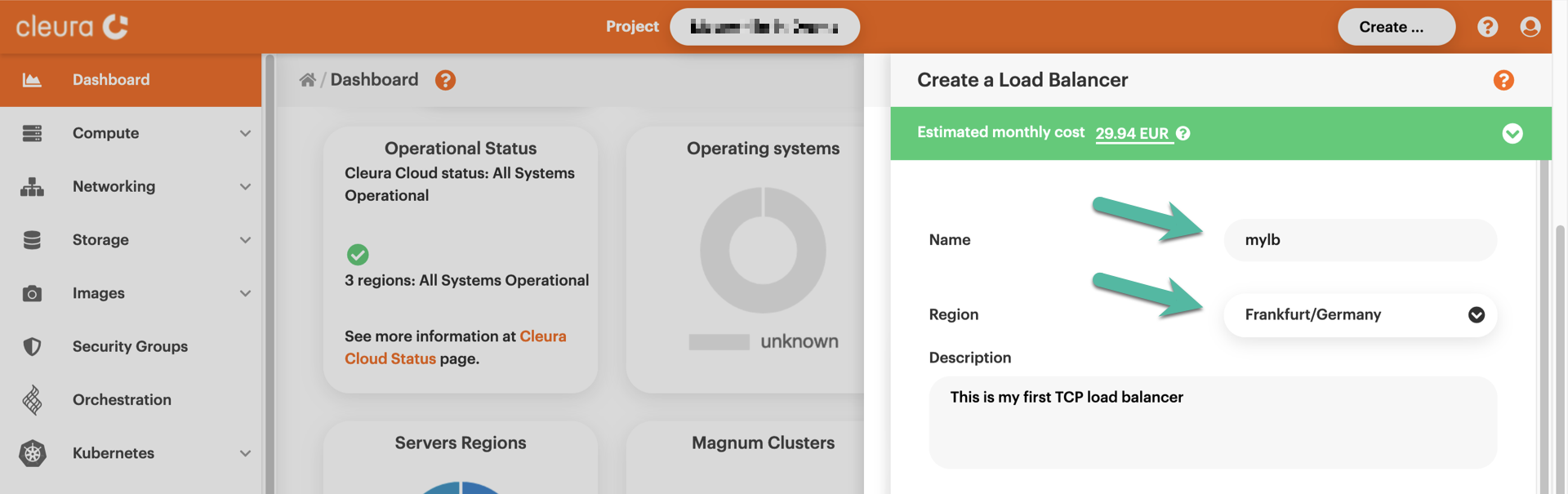
Task: Open the user account profile icon
Action: (x=1530, y=27)
